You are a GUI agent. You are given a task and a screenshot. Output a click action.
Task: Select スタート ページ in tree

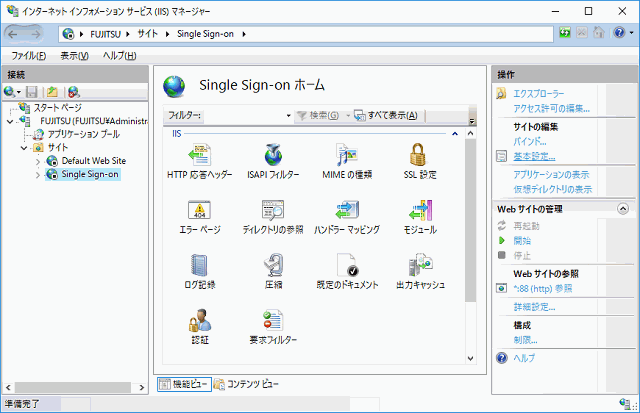58,108
